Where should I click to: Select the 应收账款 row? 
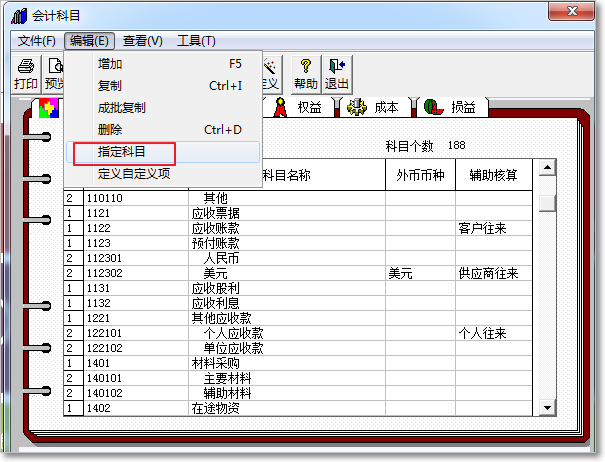(298, 228)
